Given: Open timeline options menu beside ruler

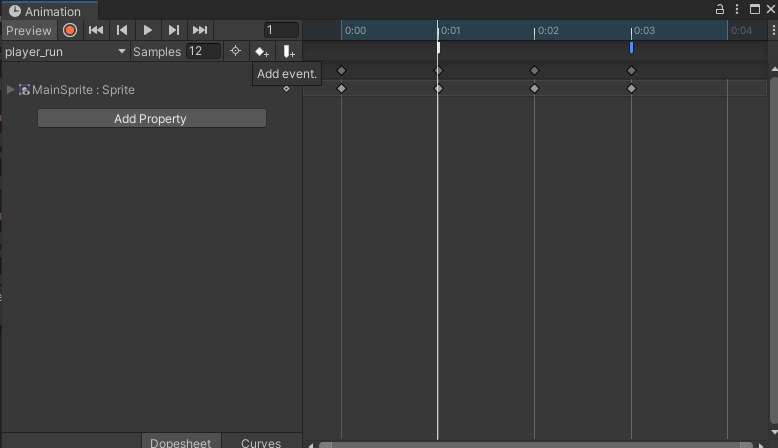Looking at the screenshot, I should click(773, 31).
